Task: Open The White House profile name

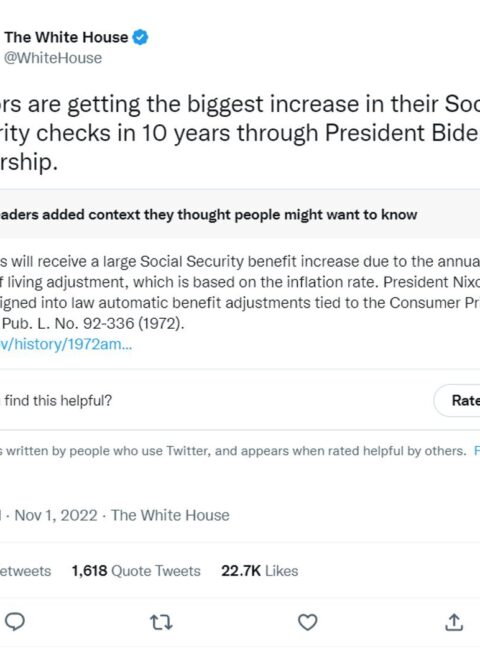Action: point(66,37)
